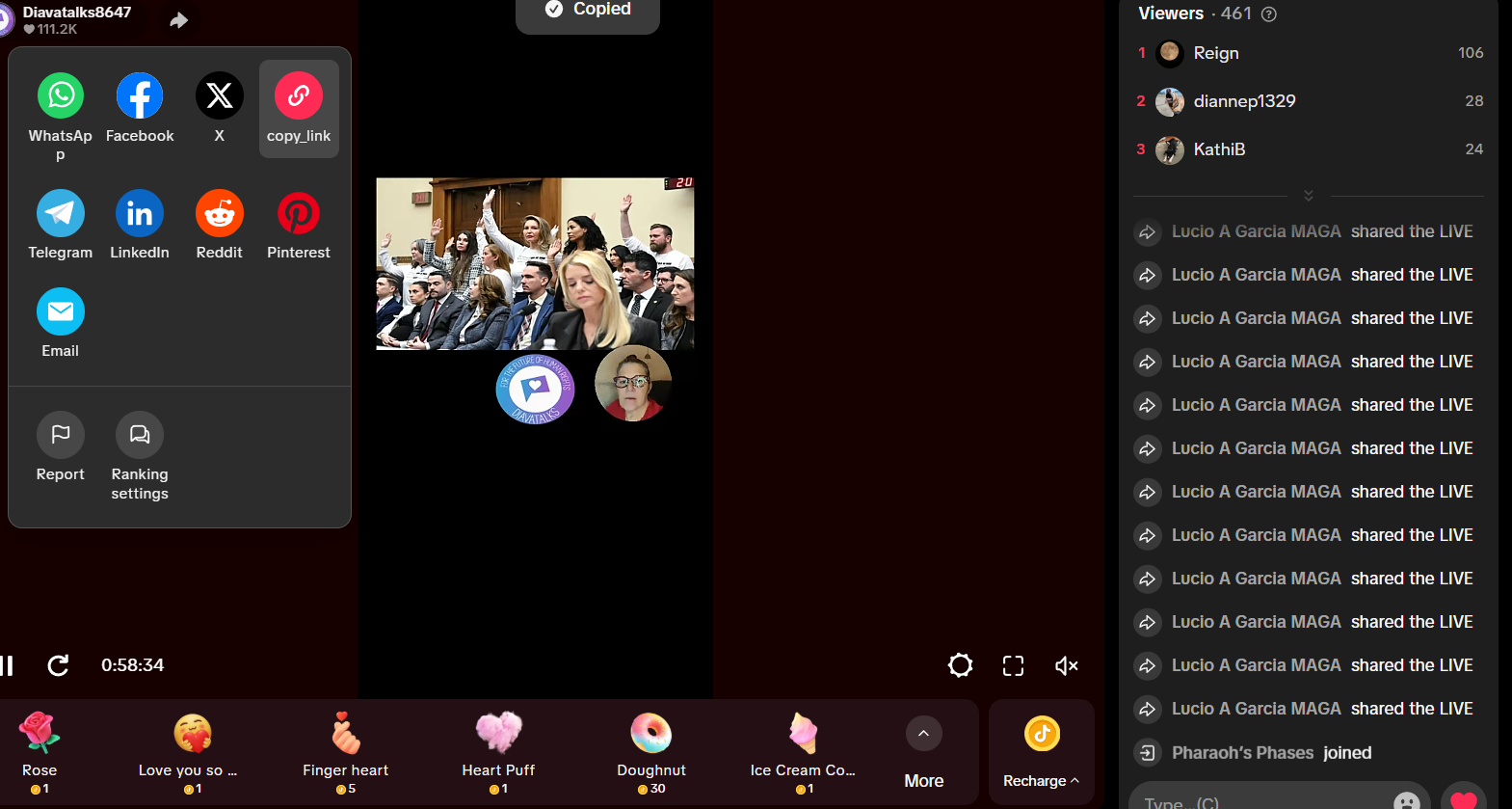Expand more gifts with the chevron

pos(923,734)
